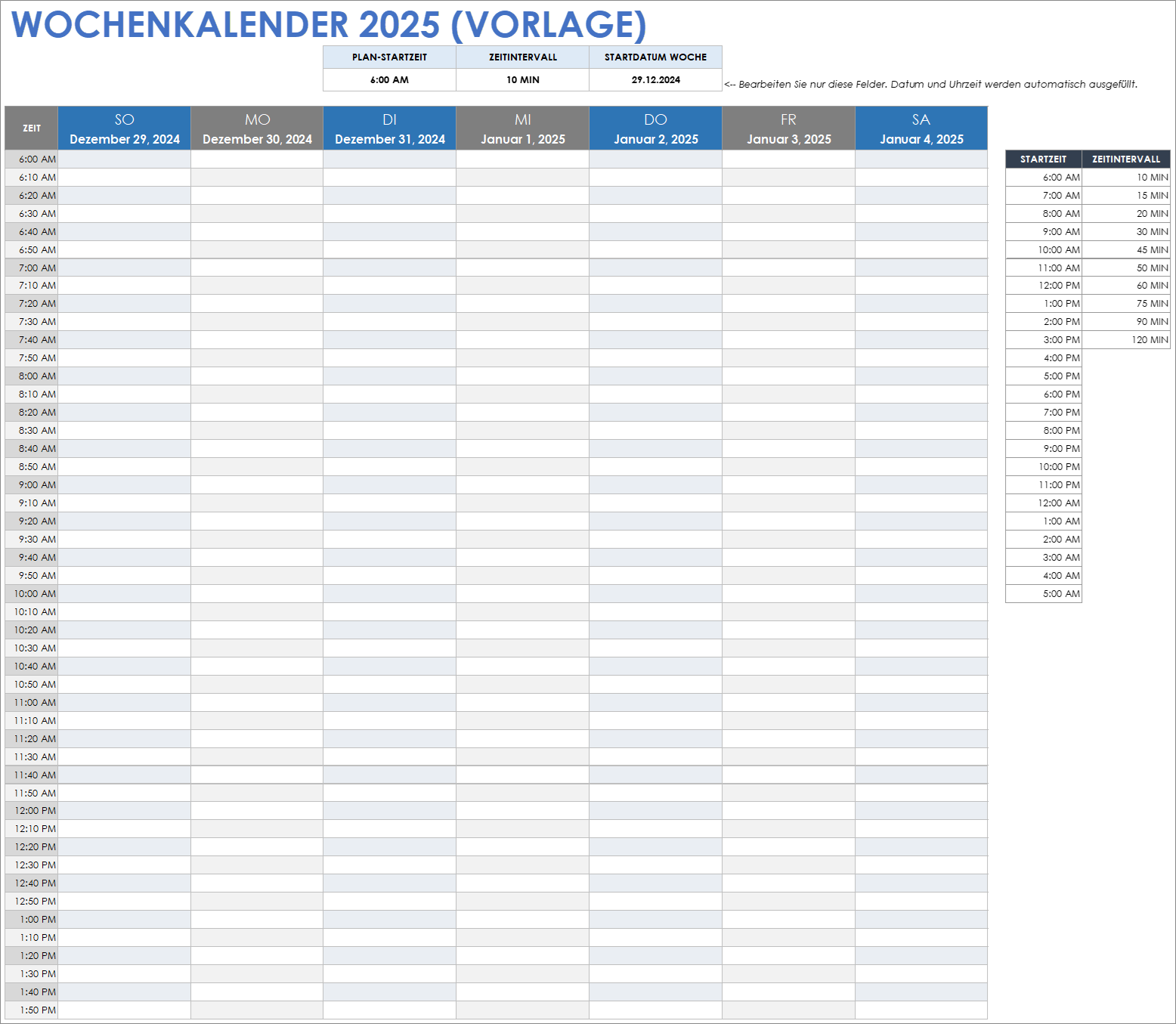Click the 7:50 AM time label
1176x1024 pixels.
[32, 358]
